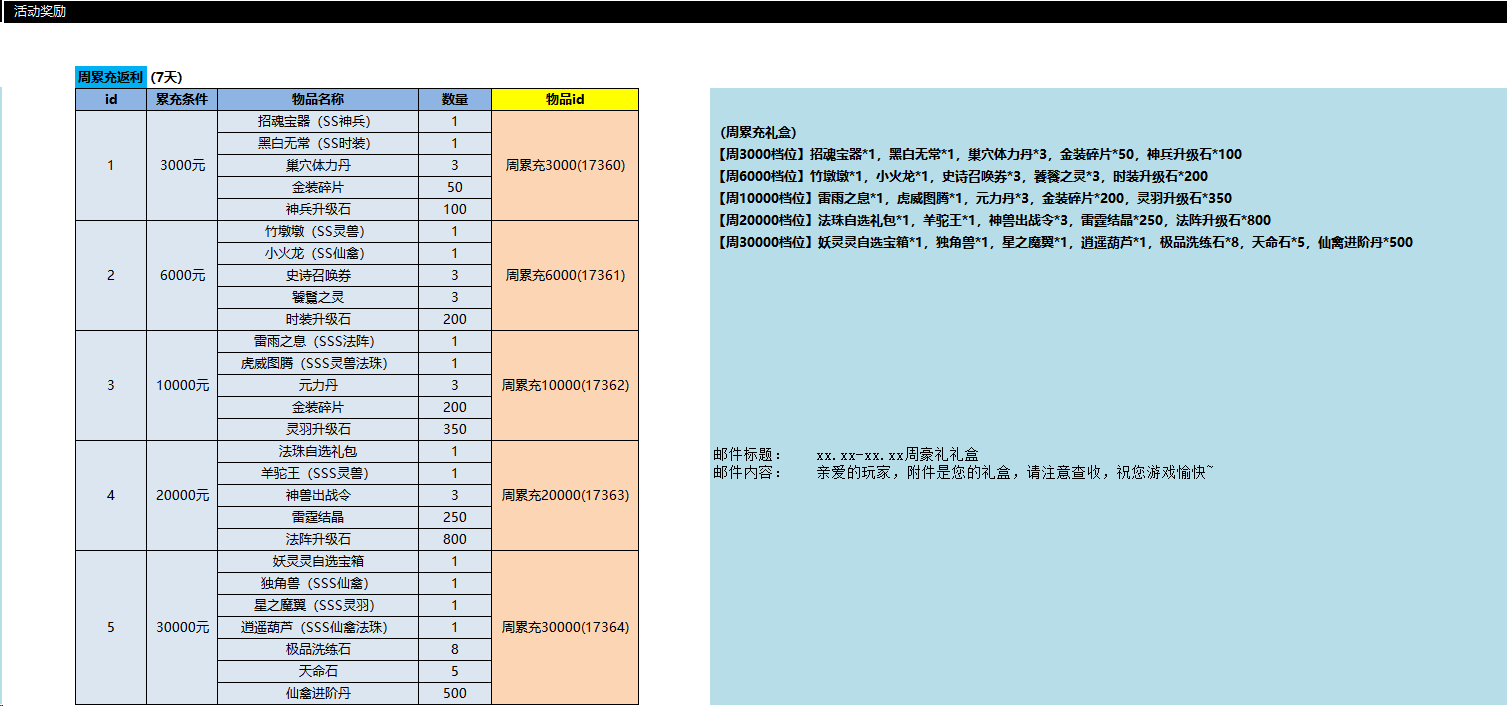Select the 【周30000档位】 description line

(1065, 242)
